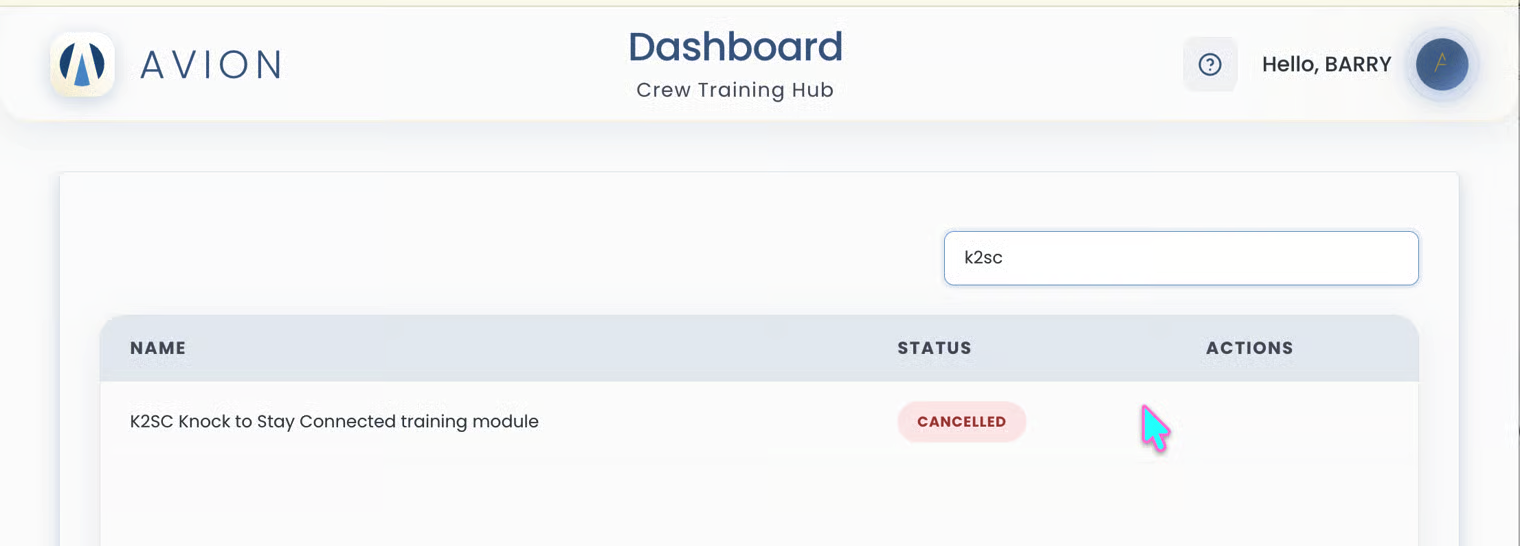This screenshot has height=546, width=1520.
Task: Click the page background left of the card
Action: coord(30,350)
